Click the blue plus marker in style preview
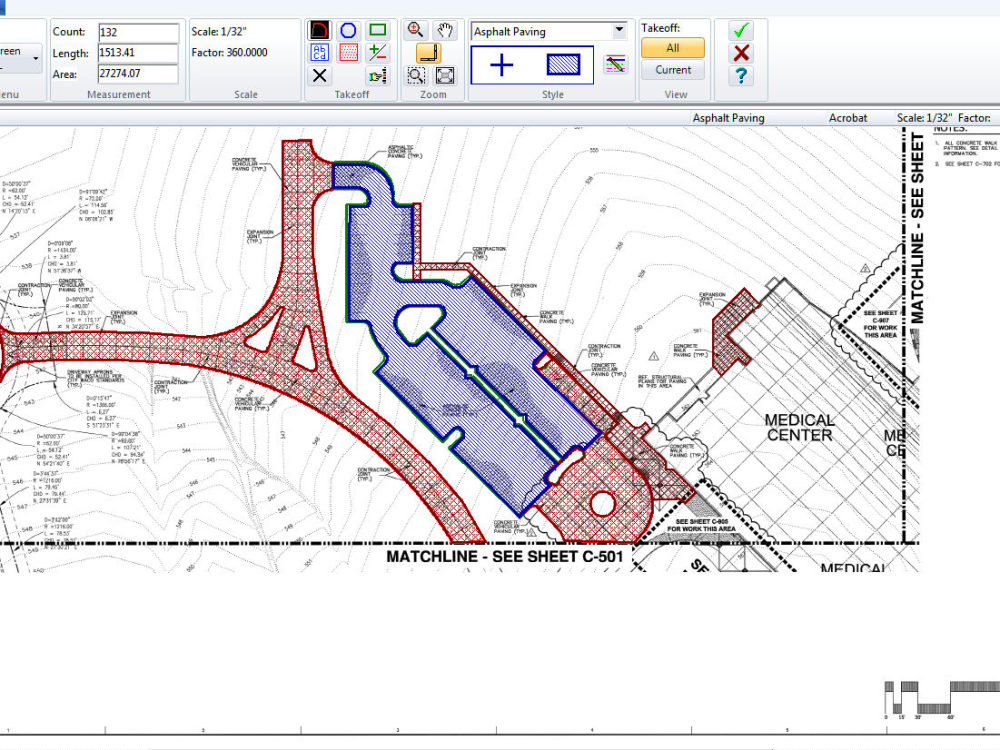The width and height of the screenshot is (1000, 750). 501,65
